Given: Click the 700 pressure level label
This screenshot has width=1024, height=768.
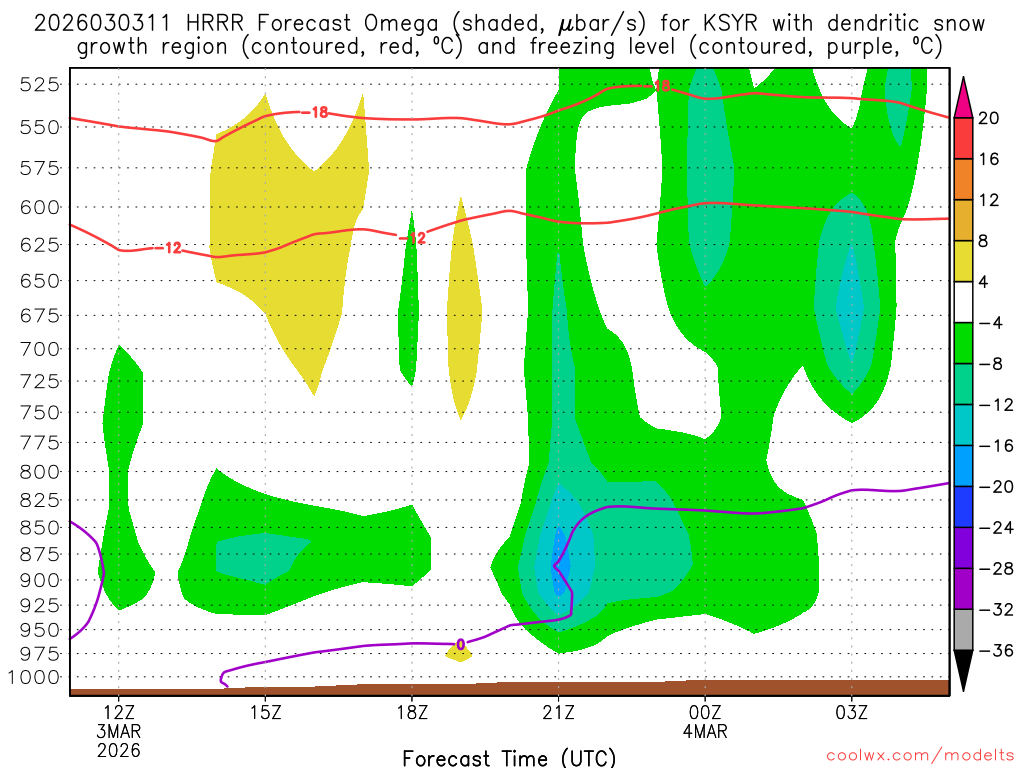Looking at the screenshot, I should point(40,349).
